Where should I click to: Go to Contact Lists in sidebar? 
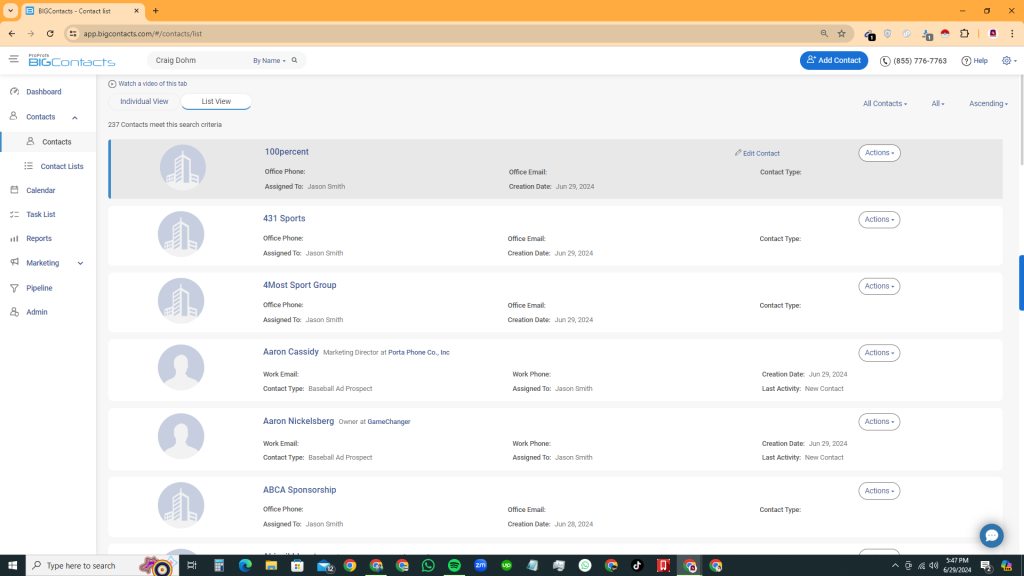(61, 166)
